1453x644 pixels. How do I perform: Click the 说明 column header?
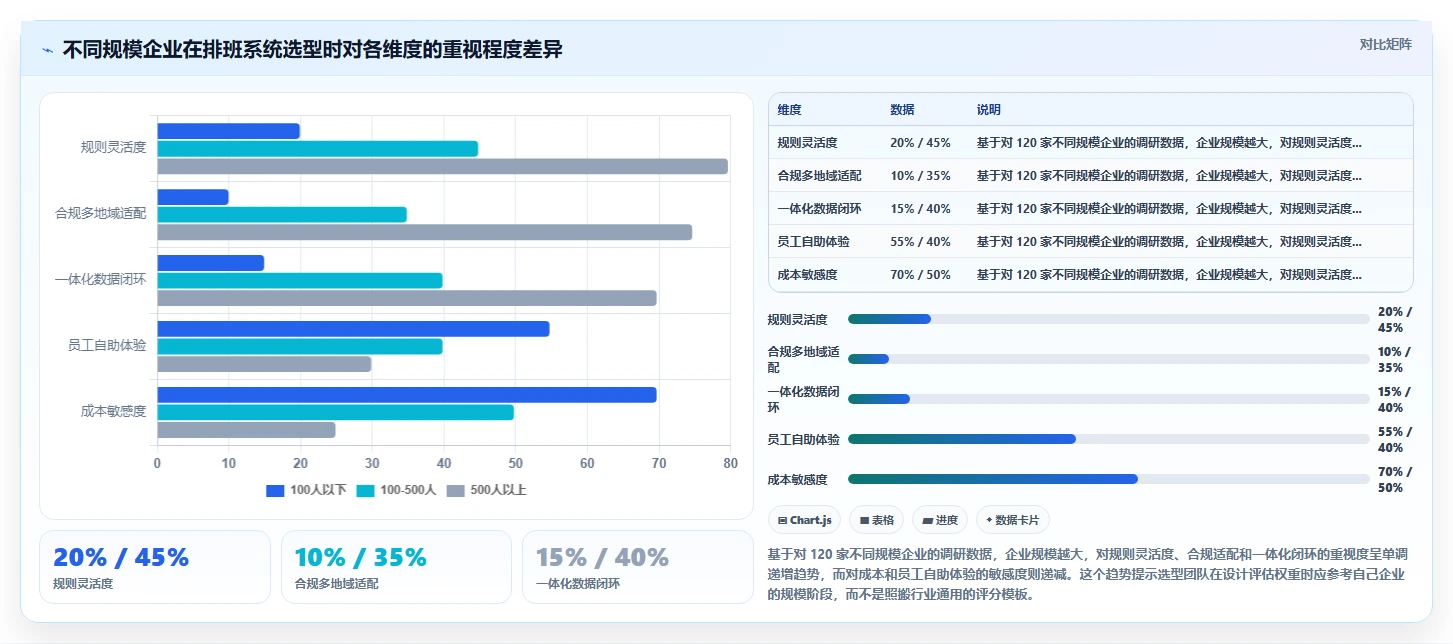click(989, 110)
